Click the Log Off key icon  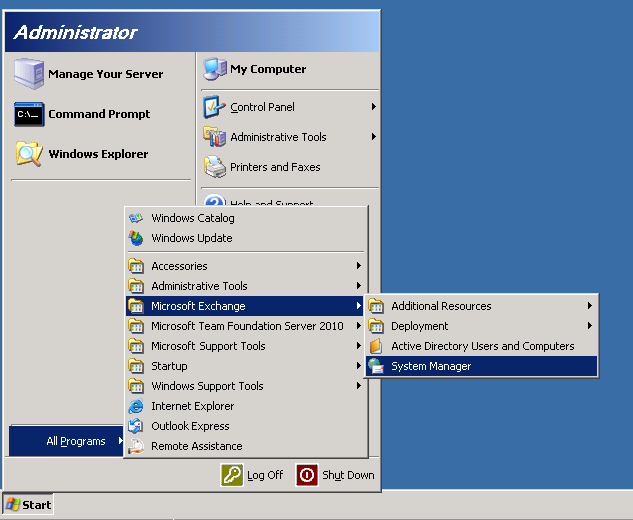232,475
